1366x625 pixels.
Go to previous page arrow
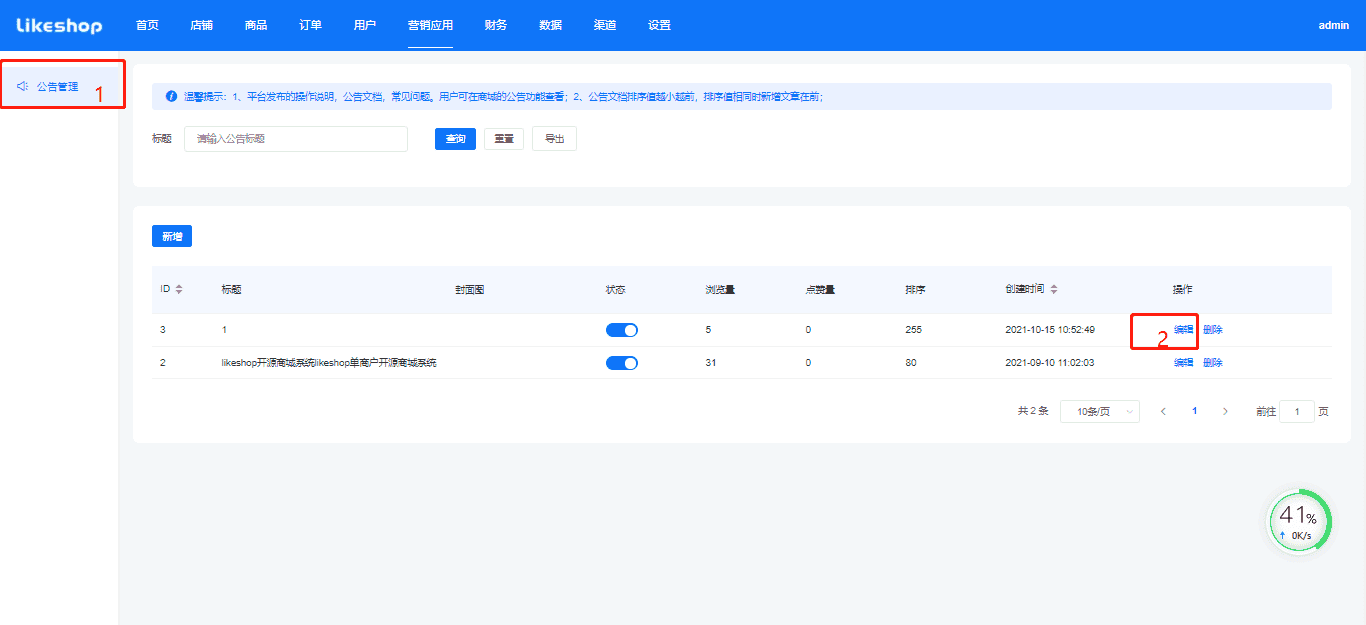point(1163,411)
